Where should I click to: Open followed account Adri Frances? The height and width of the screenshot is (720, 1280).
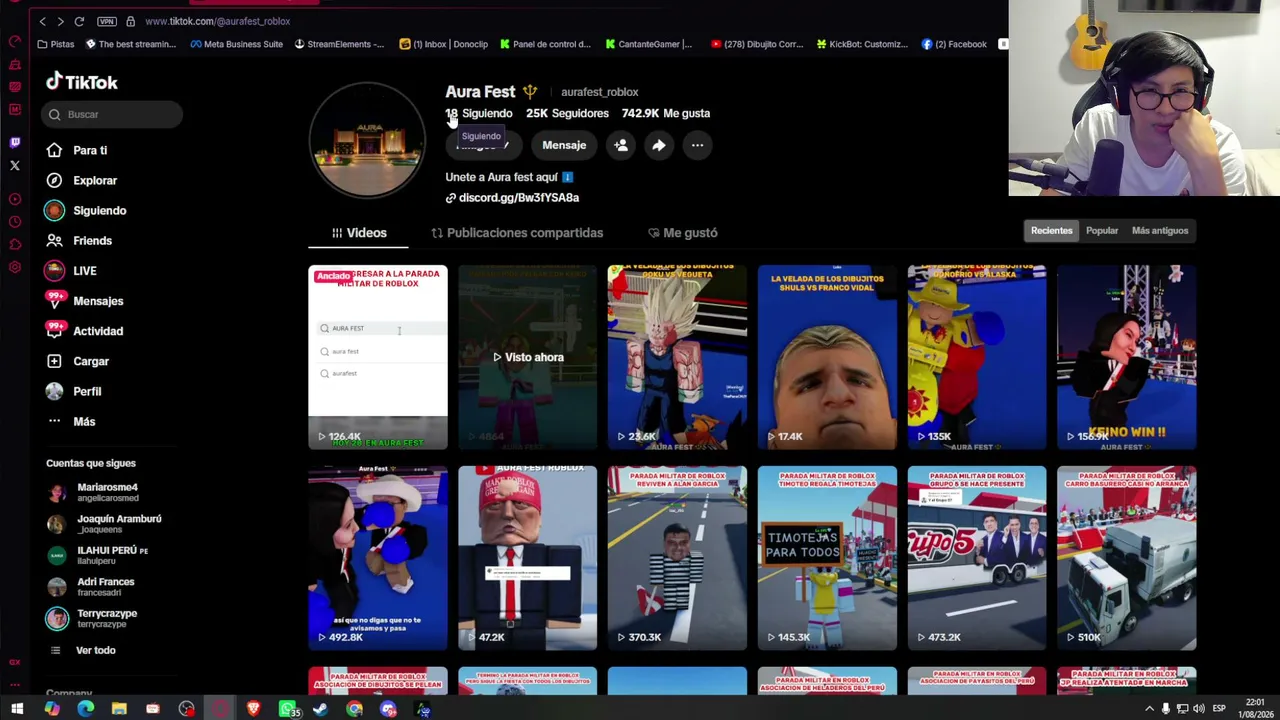tap(105, 587)
